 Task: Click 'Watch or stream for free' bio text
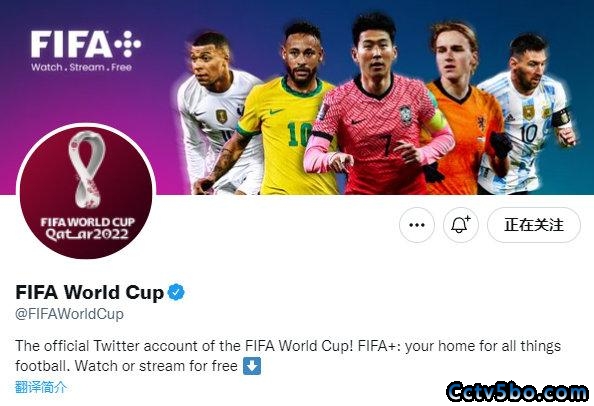156,366
